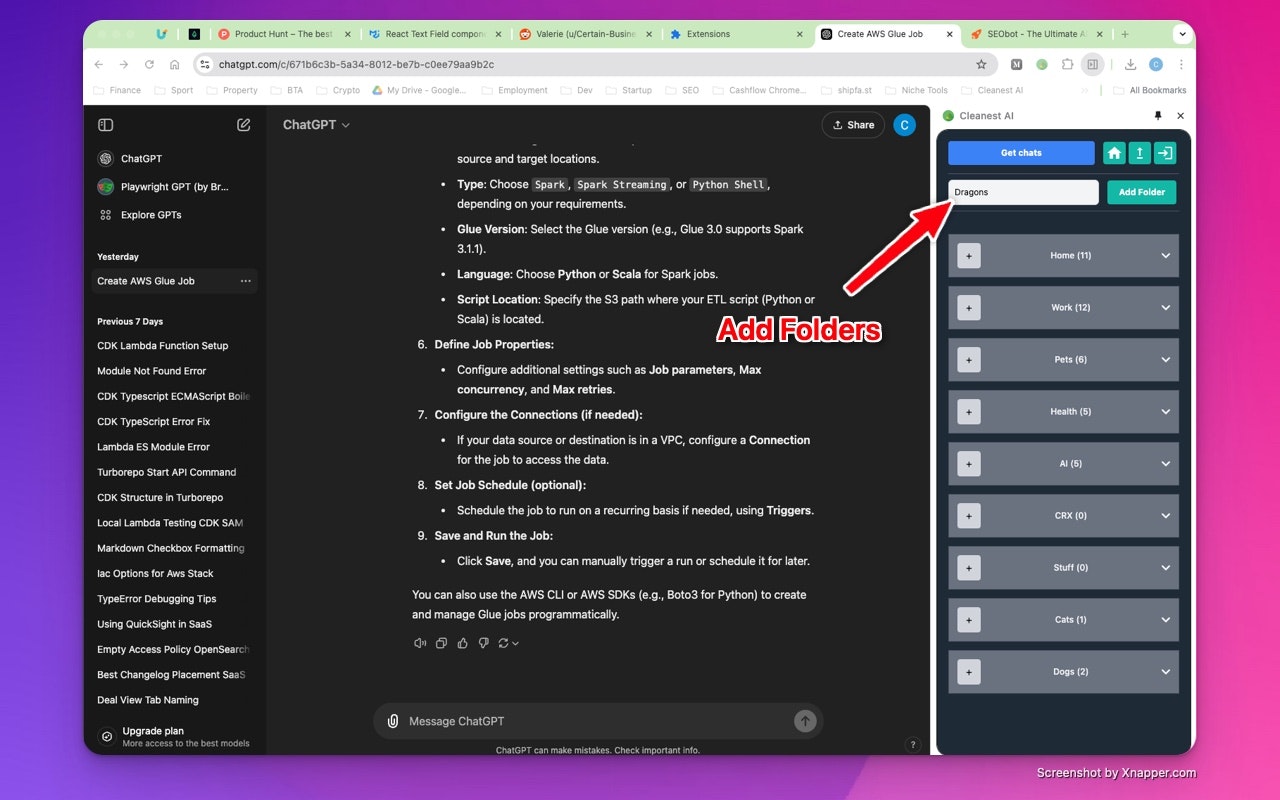Click the plus button on CRX folder
This screenshot has width=1280, height=800.
968,516
